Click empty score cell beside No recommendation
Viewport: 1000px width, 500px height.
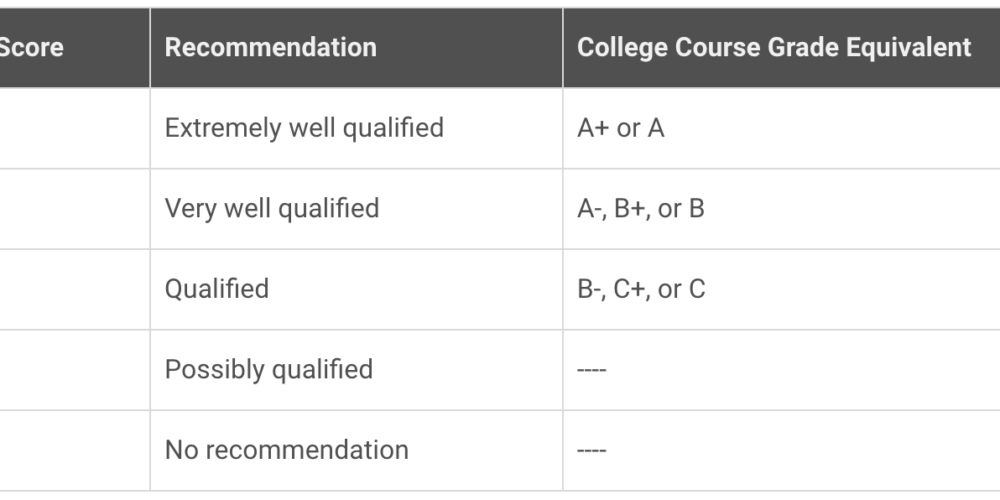(75, 450)
